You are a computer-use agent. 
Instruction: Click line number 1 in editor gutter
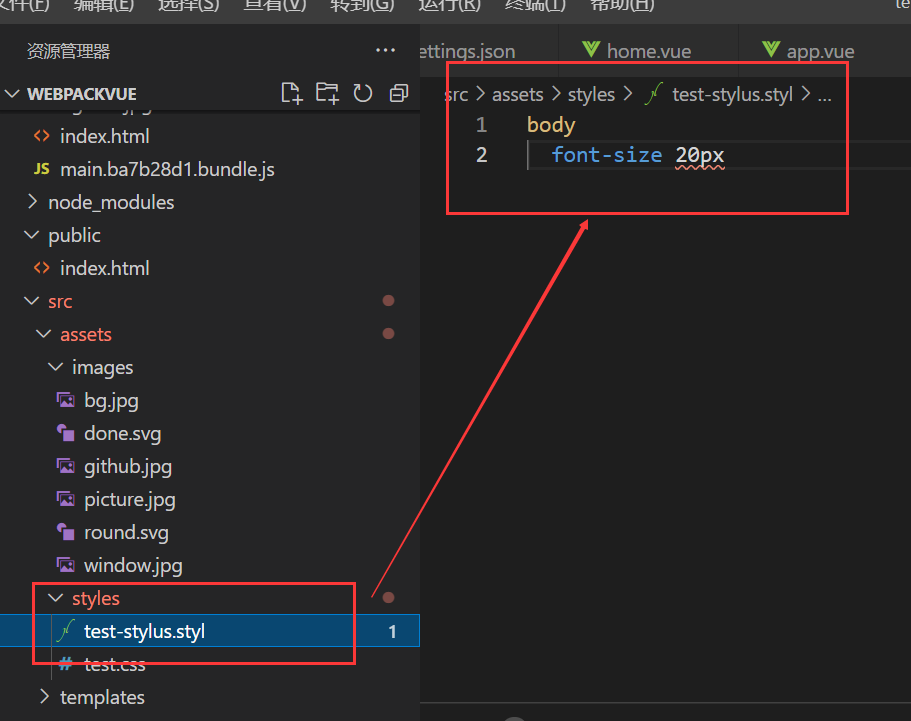tap(481, 125)
